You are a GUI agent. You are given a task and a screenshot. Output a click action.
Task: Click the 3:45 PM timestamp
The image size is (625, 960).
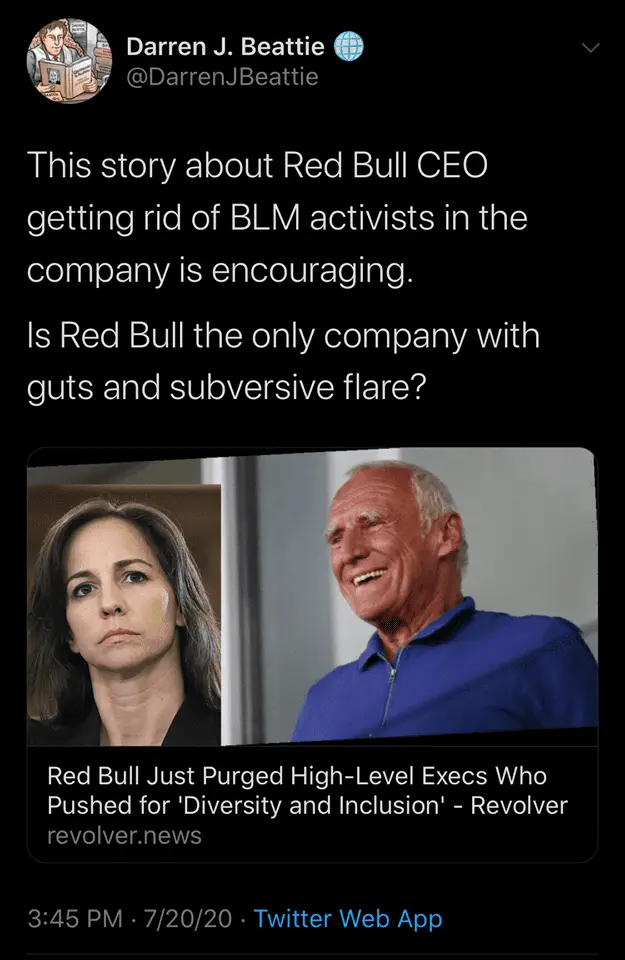[x=75, y=918]
